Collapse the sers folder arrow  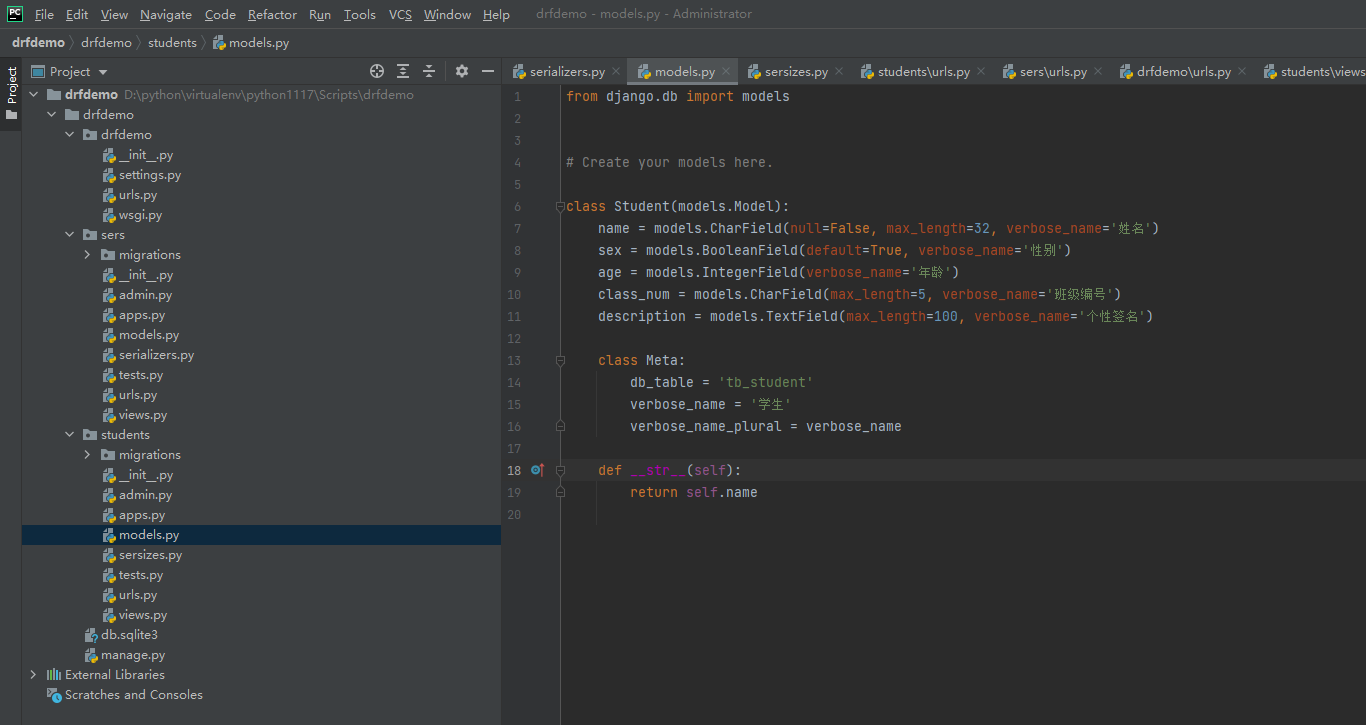tap(70, 235)
